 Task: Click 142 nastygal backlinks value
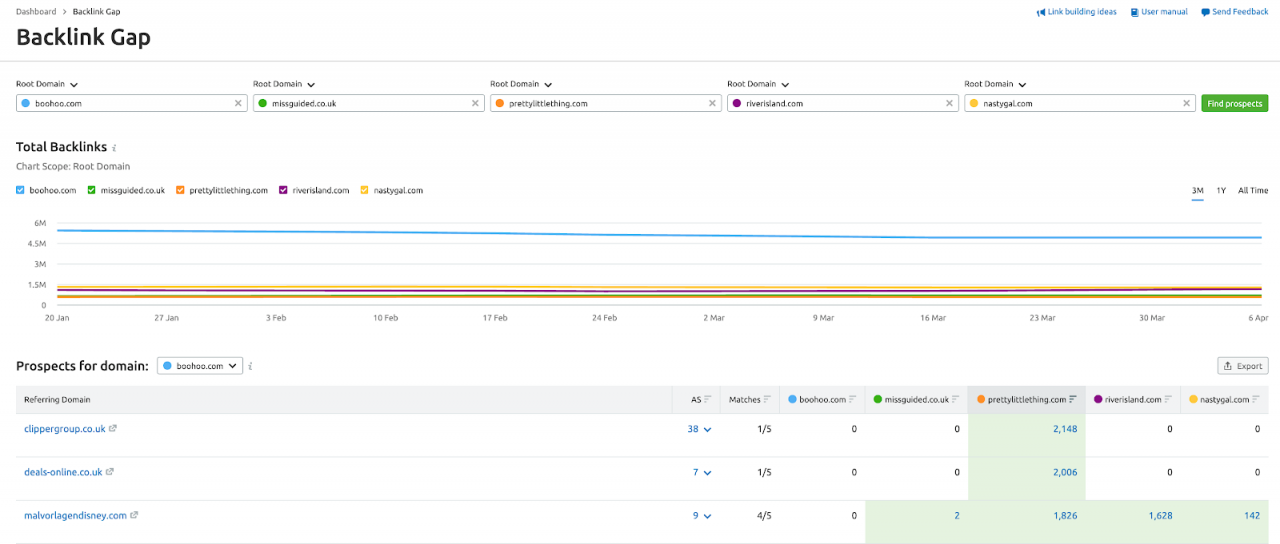tap(1252, 516)
